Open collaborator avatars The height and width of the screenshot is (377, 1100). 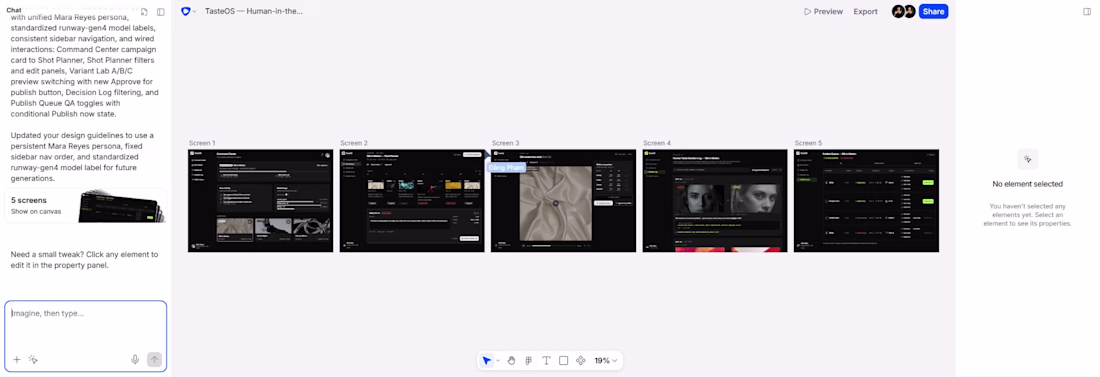tap(904, 11)
